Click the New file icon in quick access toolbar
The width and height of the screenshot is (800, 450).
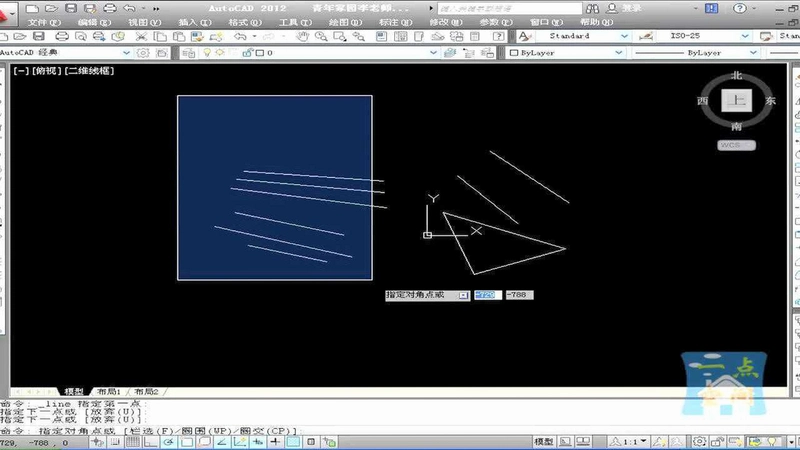[x=32, y=8]
